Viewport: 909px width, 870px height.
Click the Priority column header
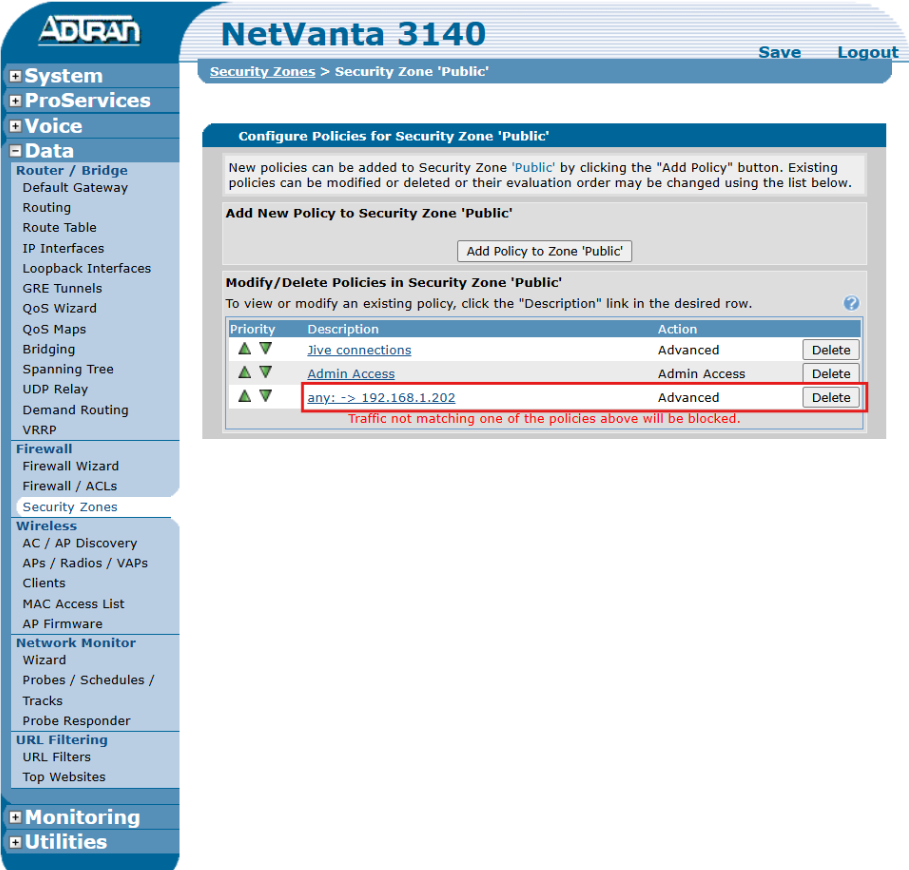[252, 329]
